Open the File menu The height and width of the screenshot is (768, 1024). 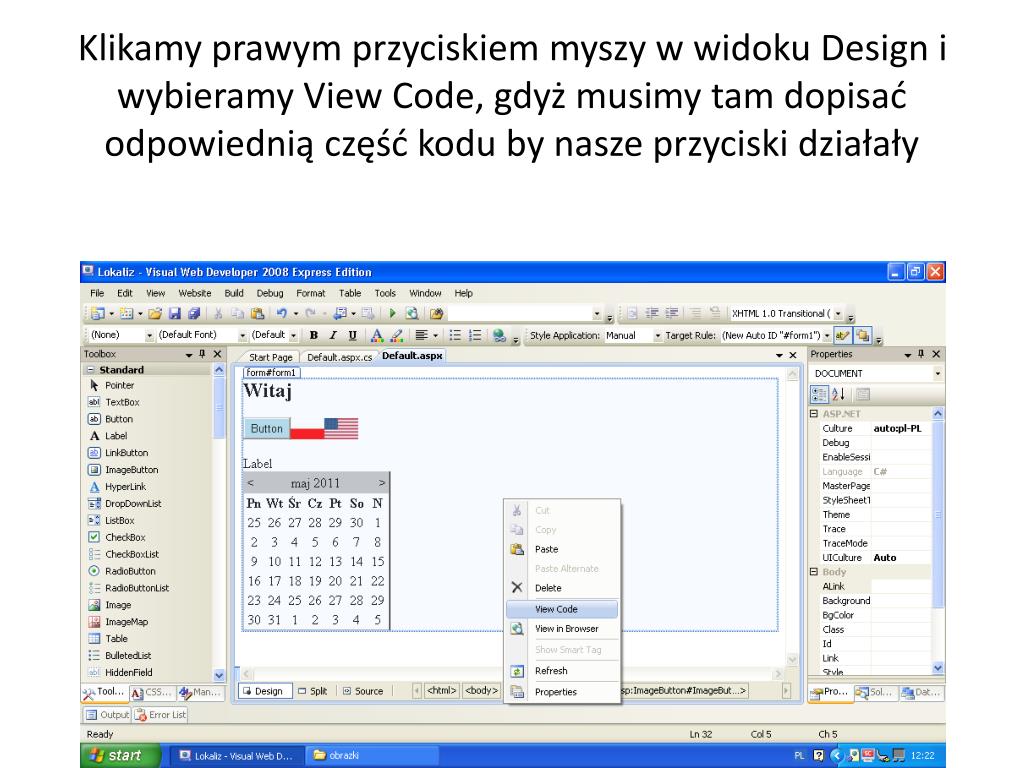pyautogui.click(x=97, y=293)
